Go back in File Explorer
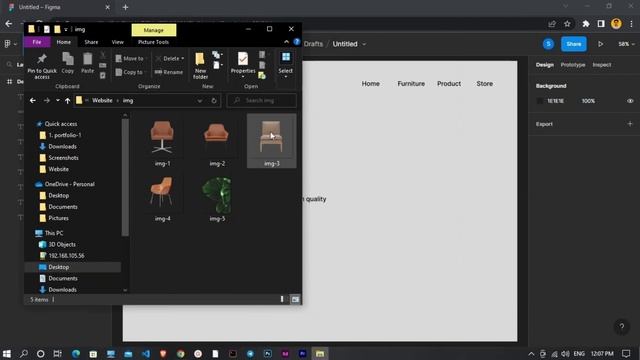Viewport: 640px width, 360px height. pos(33,100)
